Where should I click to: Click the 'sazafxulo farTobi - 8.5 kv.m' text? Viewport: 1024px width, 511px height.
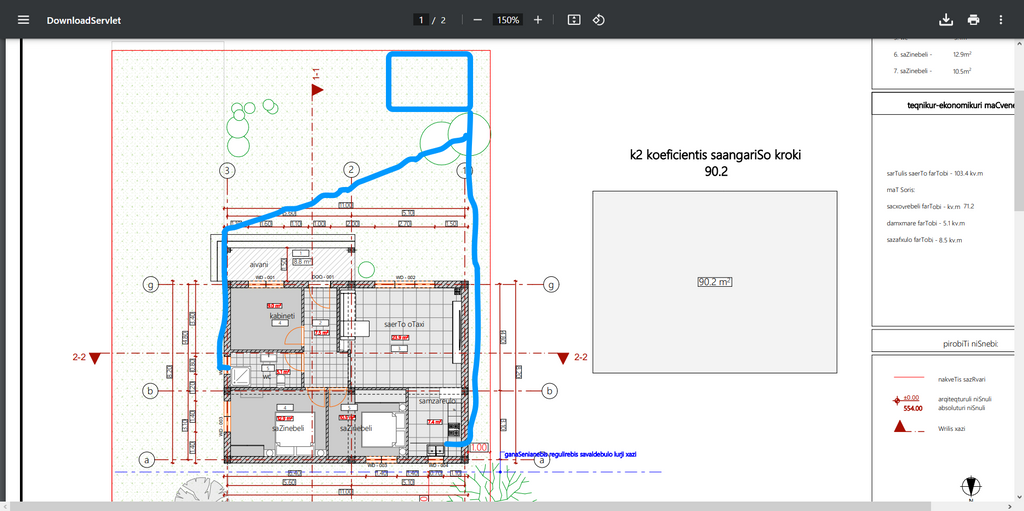coord(924,240)
